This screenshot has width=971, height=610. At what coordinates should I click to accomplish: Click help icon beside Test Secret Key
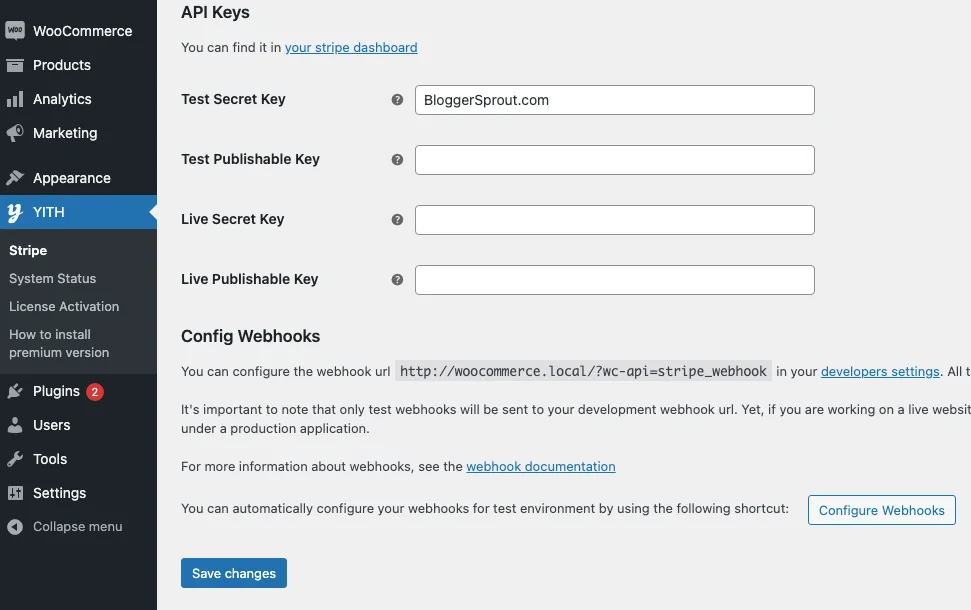(397, 100)
